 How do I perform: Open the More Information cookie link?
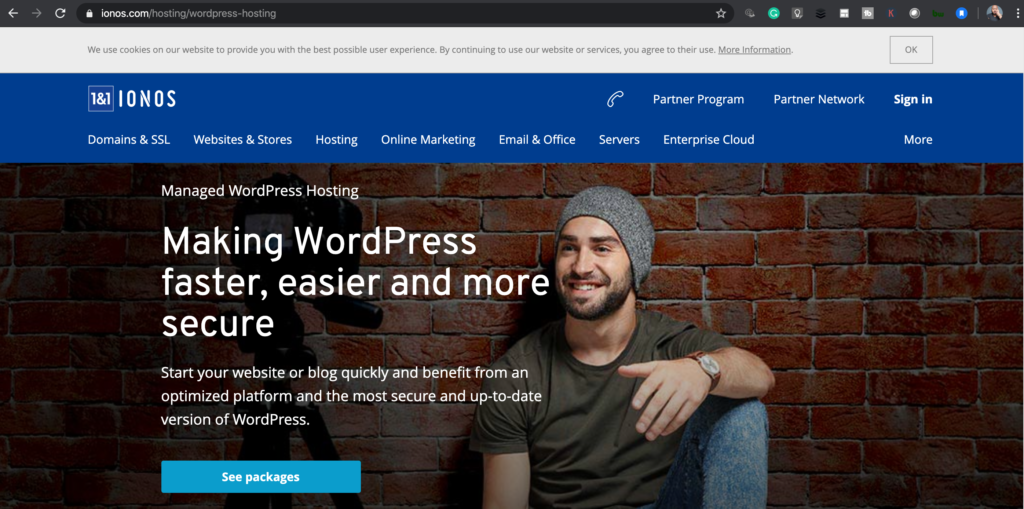click(x=754, y=50)
